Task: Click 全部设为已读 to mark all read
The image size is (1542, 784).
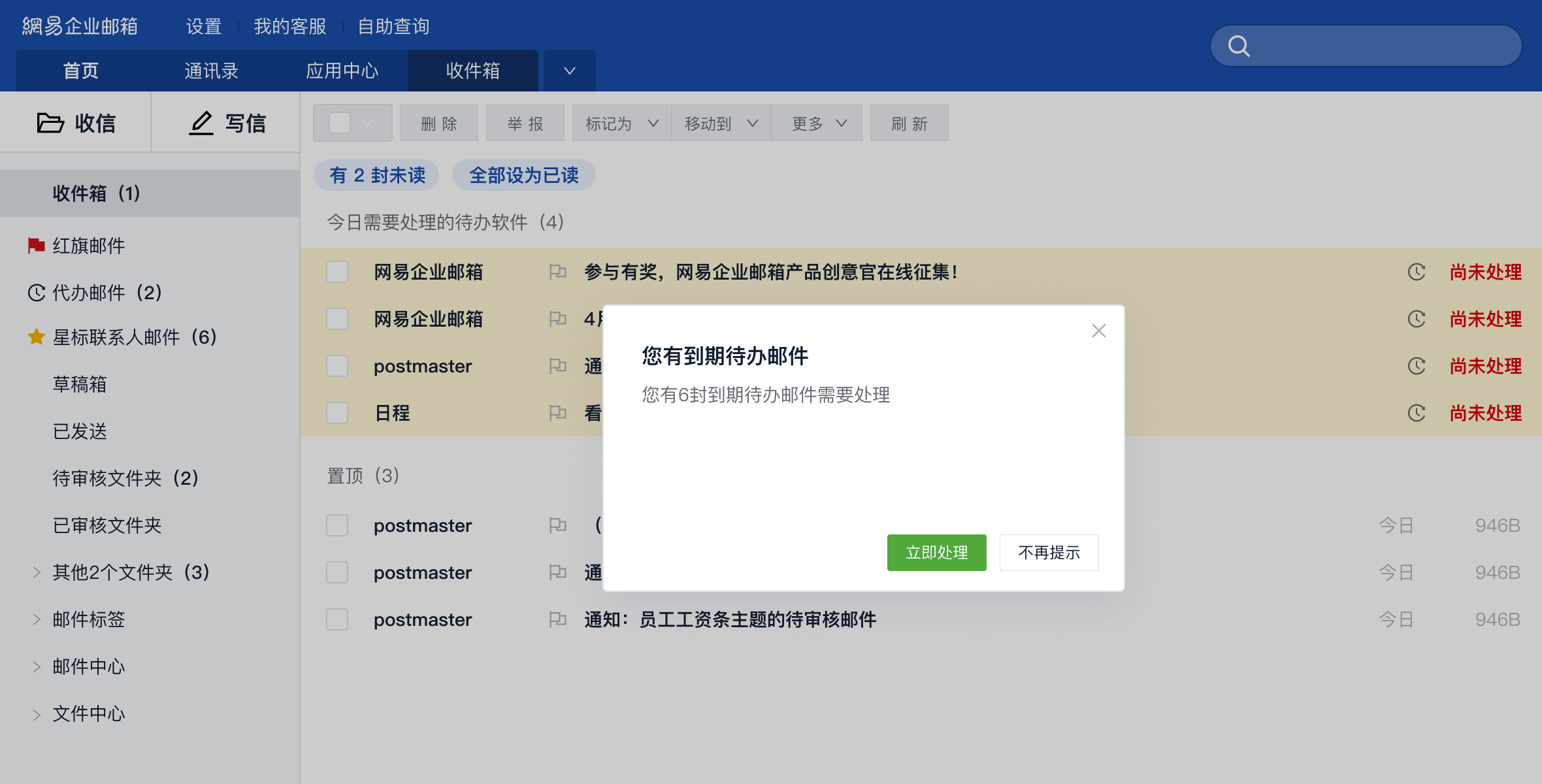Action: [x=523, y=175]
